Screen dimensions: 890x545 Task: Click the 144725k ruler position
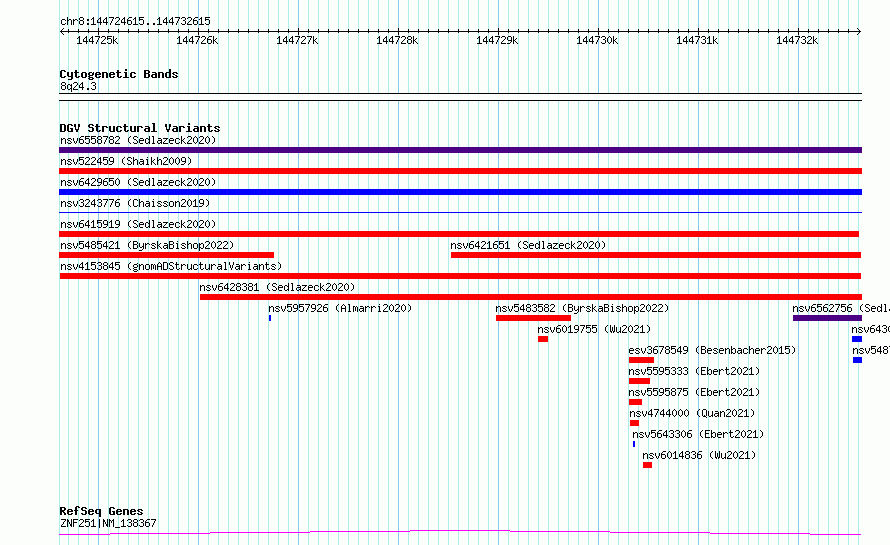coord(97,40)
